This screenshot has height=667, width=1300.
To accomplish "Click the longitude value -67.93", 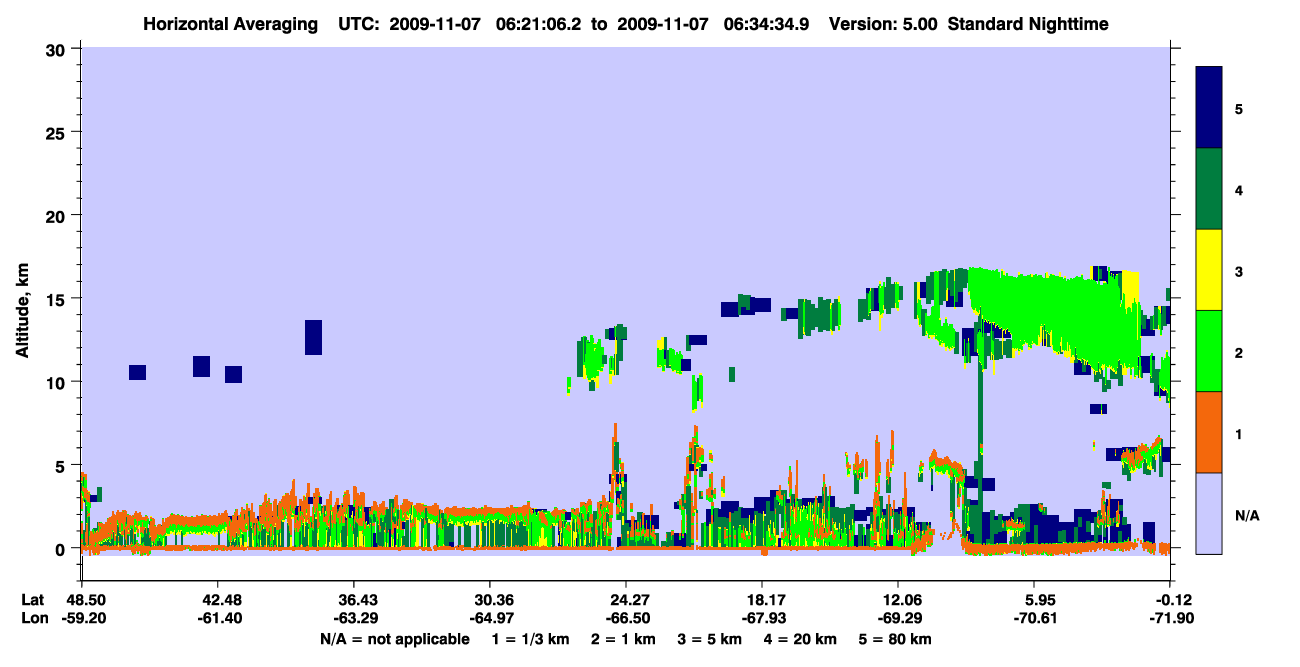I will coord(762,618).
